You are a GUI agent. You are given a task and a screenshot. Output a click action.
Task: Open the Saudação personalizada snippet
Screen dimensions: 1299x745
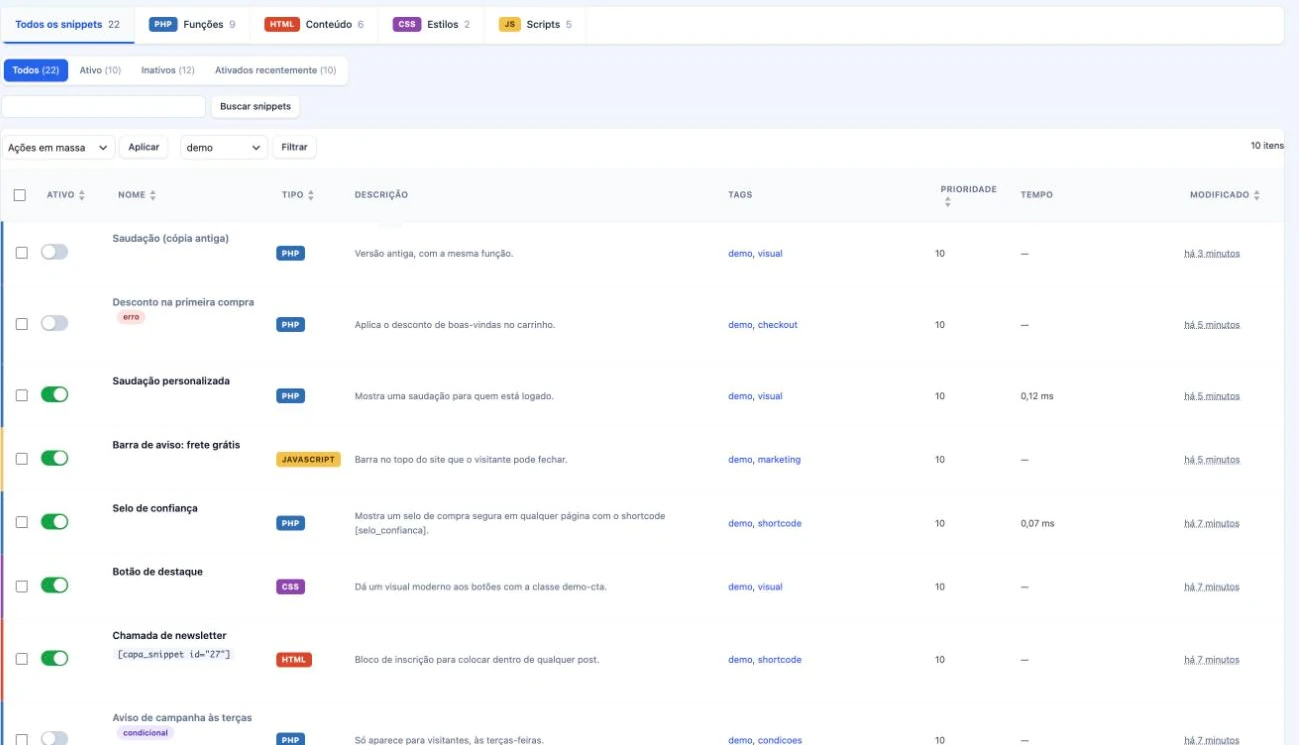(x=171, y=381)
